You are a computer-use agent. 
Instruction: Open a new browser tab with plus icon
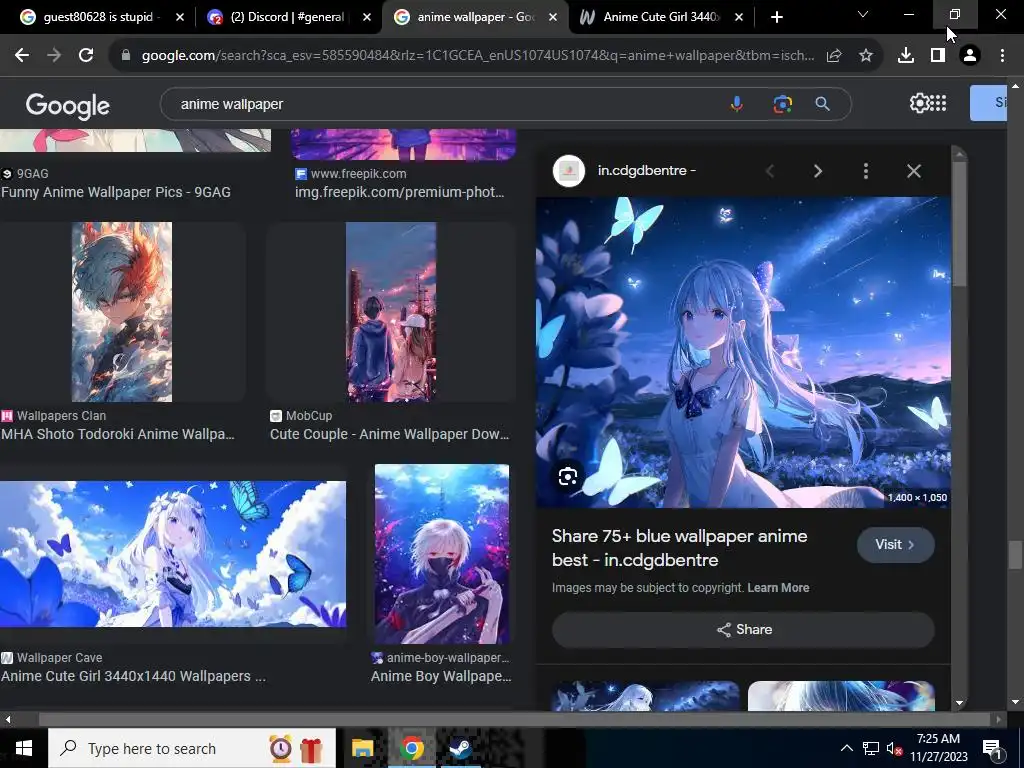coord(776,17)
